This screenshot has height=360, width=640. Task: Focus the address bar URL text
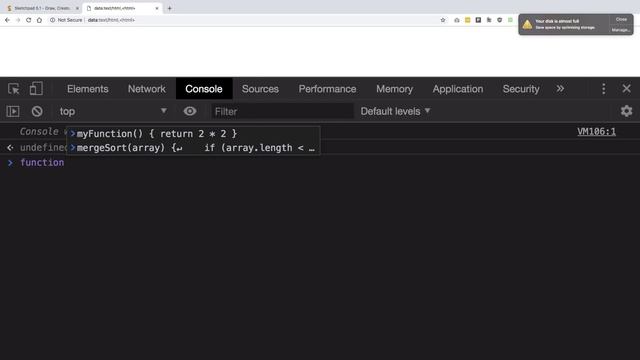click(111, 20)
